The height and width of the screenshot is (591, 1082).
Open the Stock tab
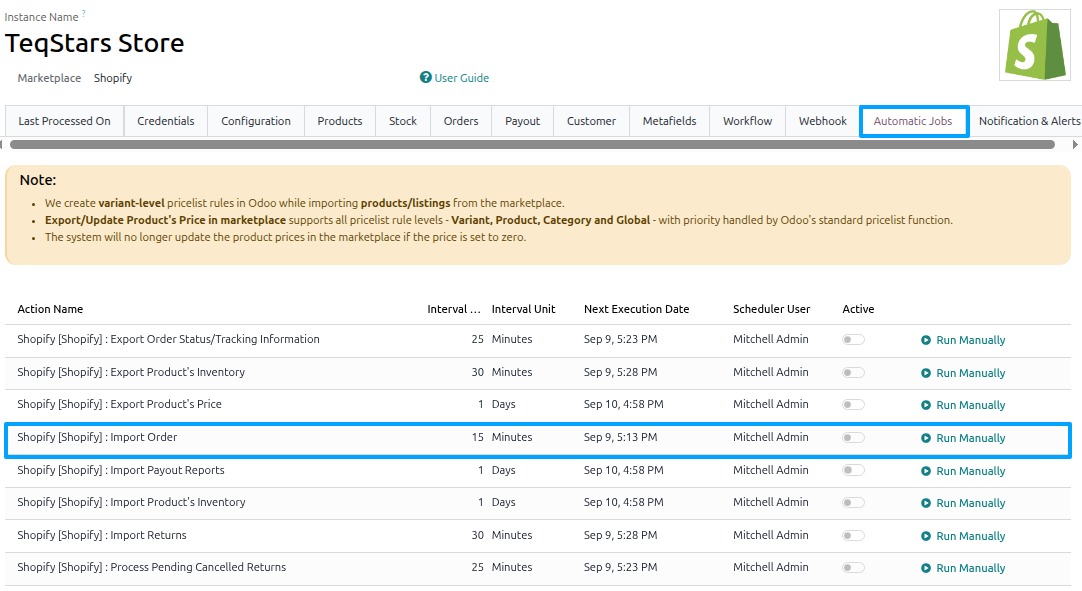coord(403,121)
